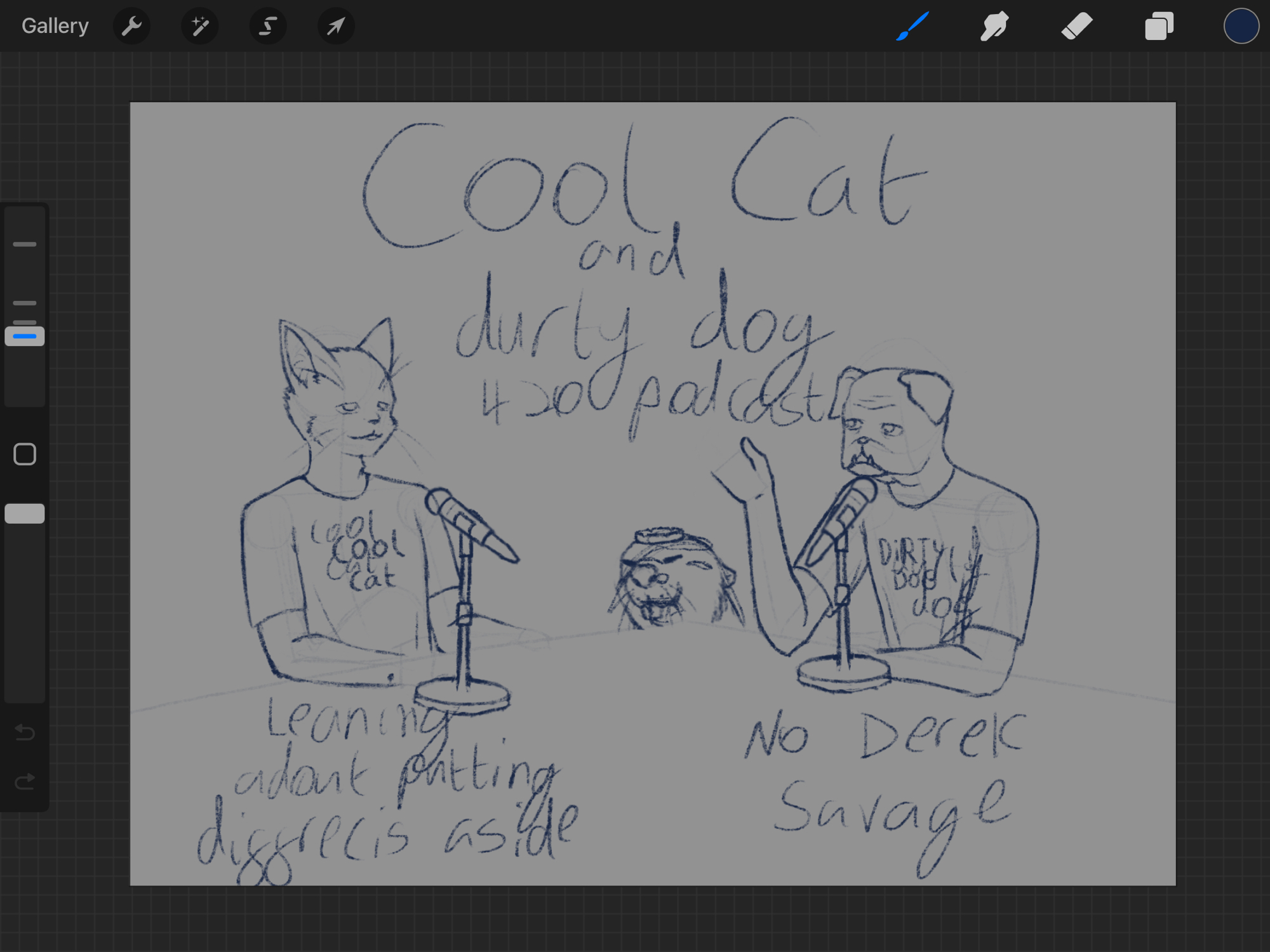Open the Gallery view
The height and width of the screenshot is (952, 1270).
click(x=55, y=26)
